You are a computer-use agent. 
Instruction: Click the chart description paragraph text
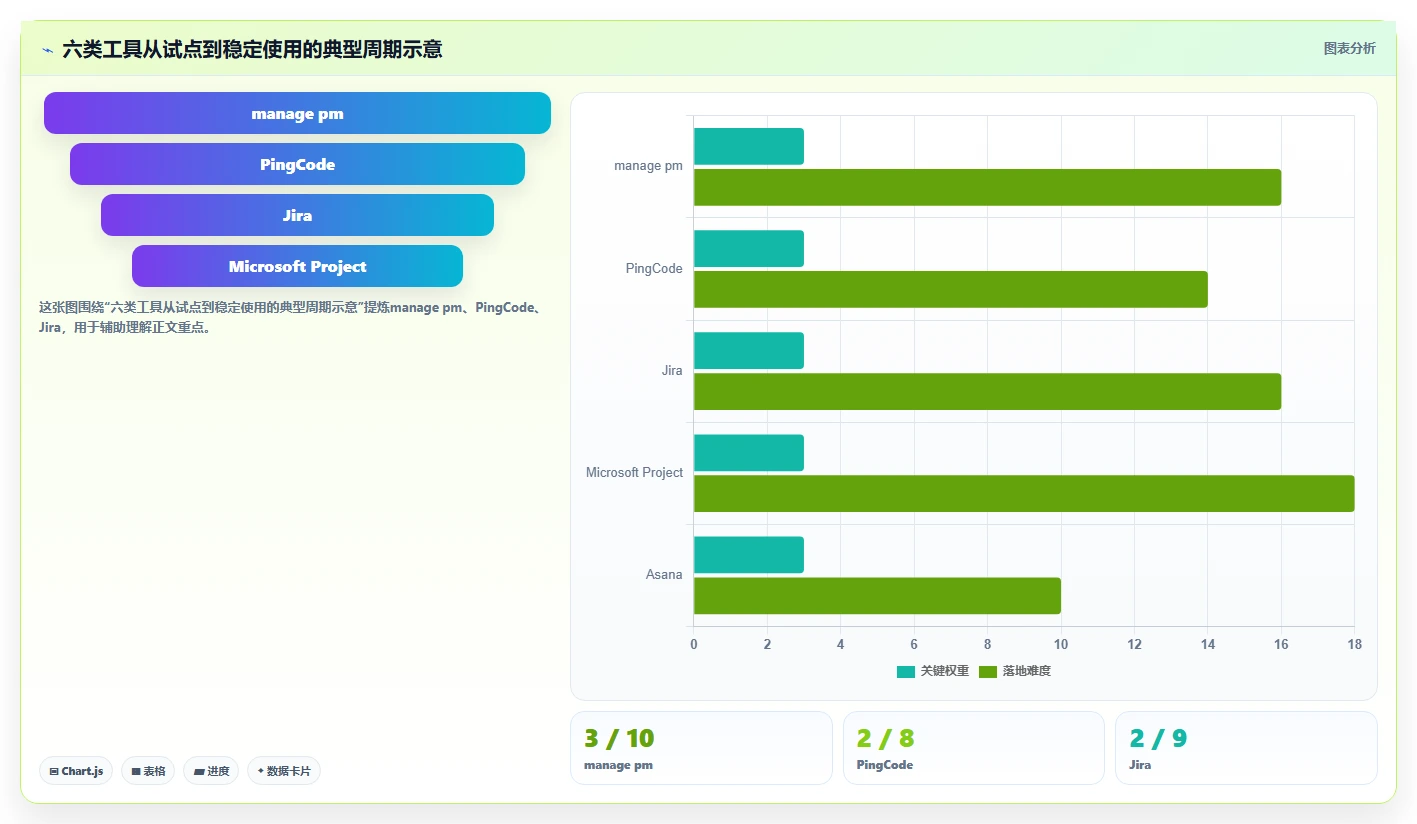pyautogui.click(x=291, y=317)
